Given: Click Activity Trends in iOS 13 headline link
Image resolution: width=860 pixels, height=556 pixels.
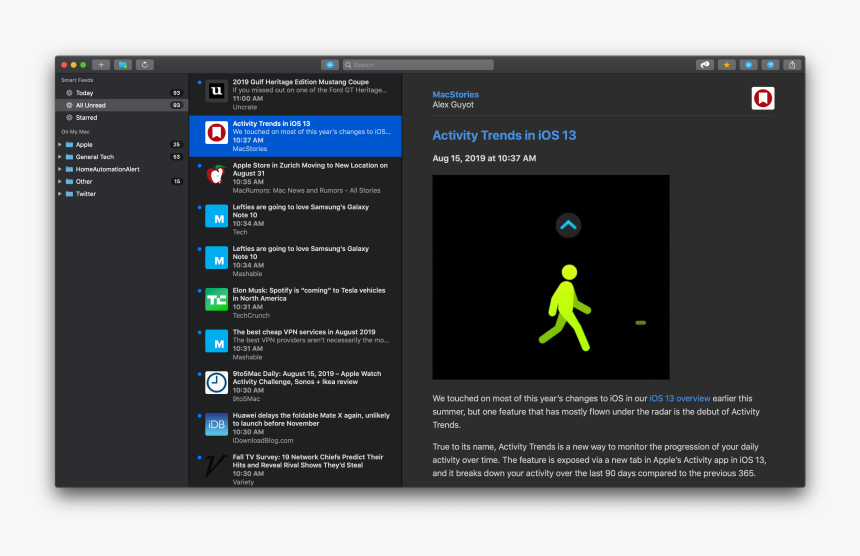Looking at the screenshot, I should pos(504,135).
